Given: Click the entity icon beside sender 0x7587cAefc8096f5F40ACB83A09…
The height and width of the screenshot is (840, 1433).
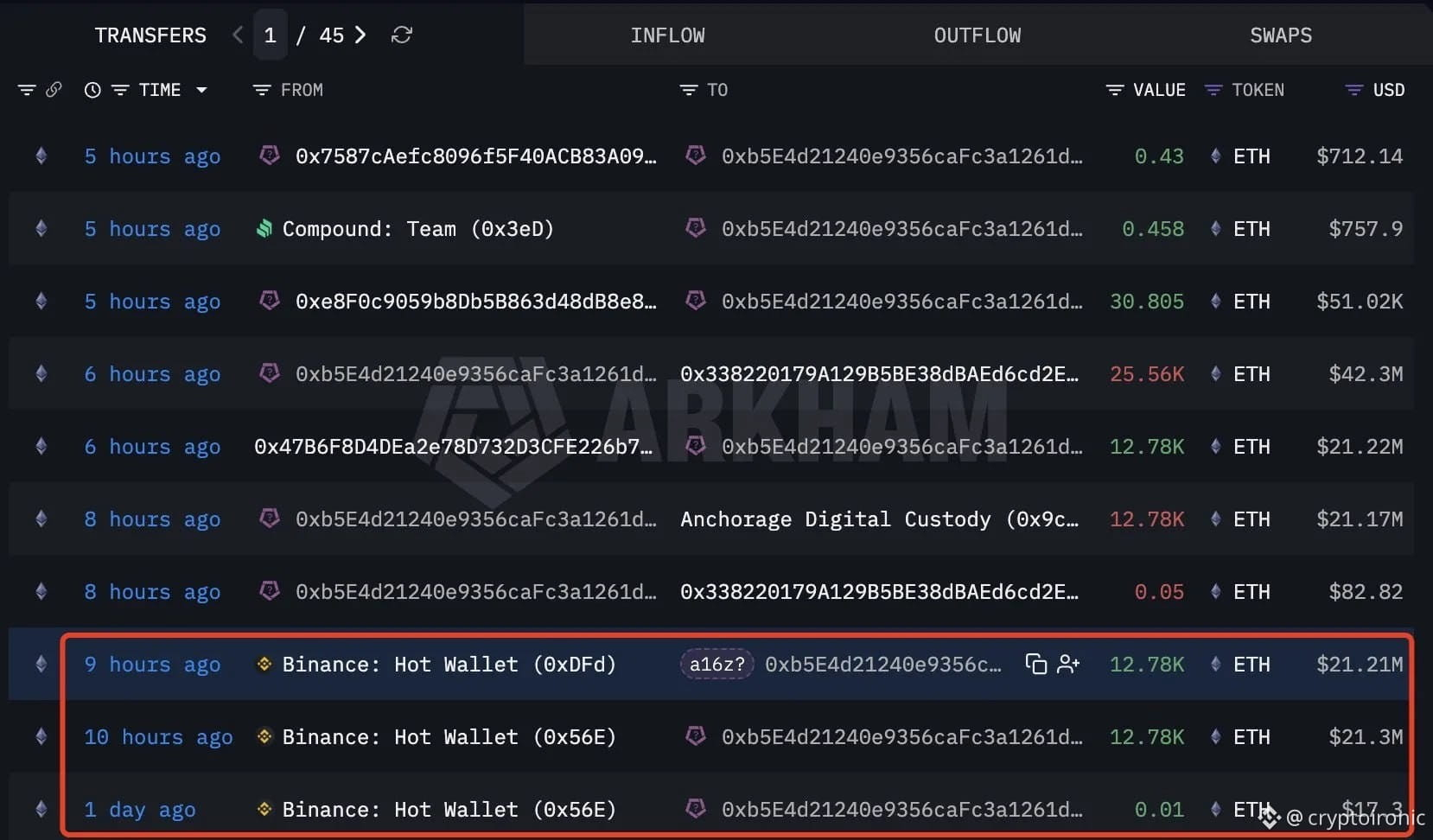Looking at the screenshot, I should point(270,156).
